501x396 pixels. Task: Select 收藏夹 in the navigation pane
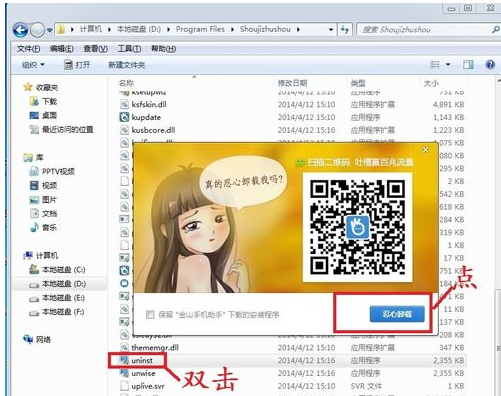click(41, 88)
